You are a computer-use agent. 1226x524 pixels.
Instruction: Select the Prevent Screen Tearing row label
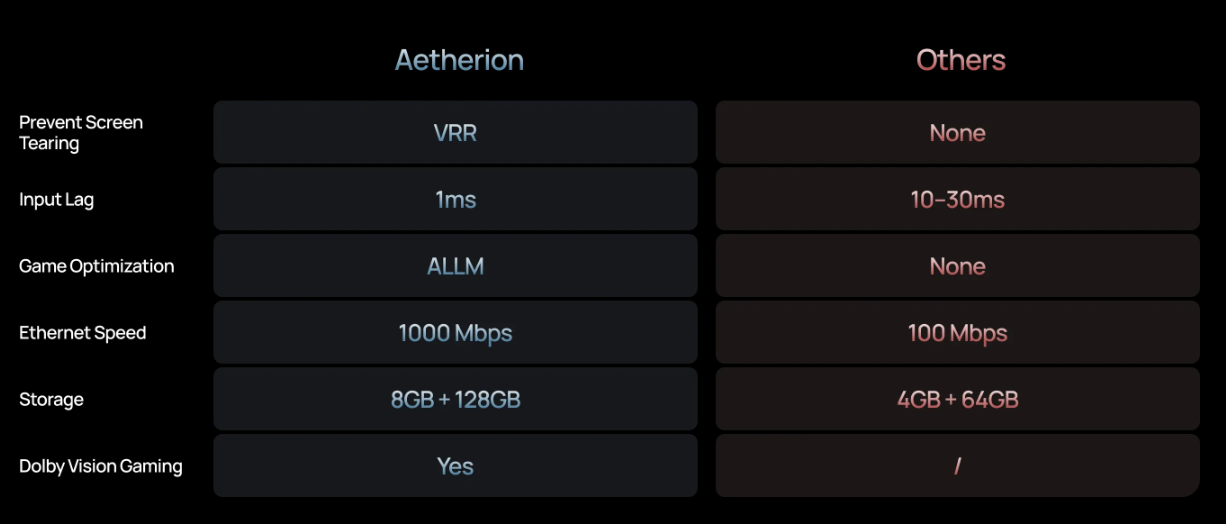coord(81,133)
